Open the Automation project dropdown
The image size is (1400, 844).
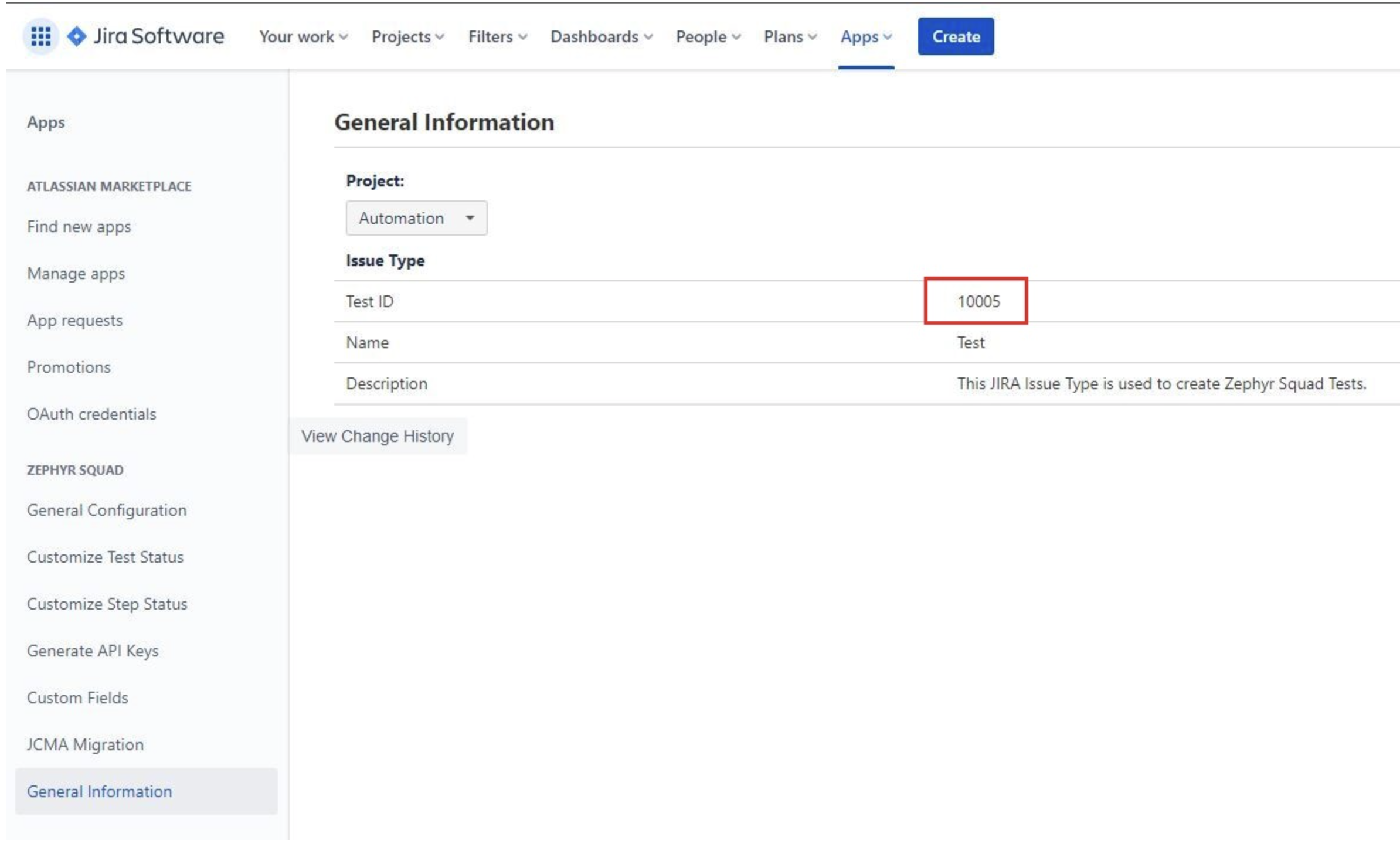416,217
